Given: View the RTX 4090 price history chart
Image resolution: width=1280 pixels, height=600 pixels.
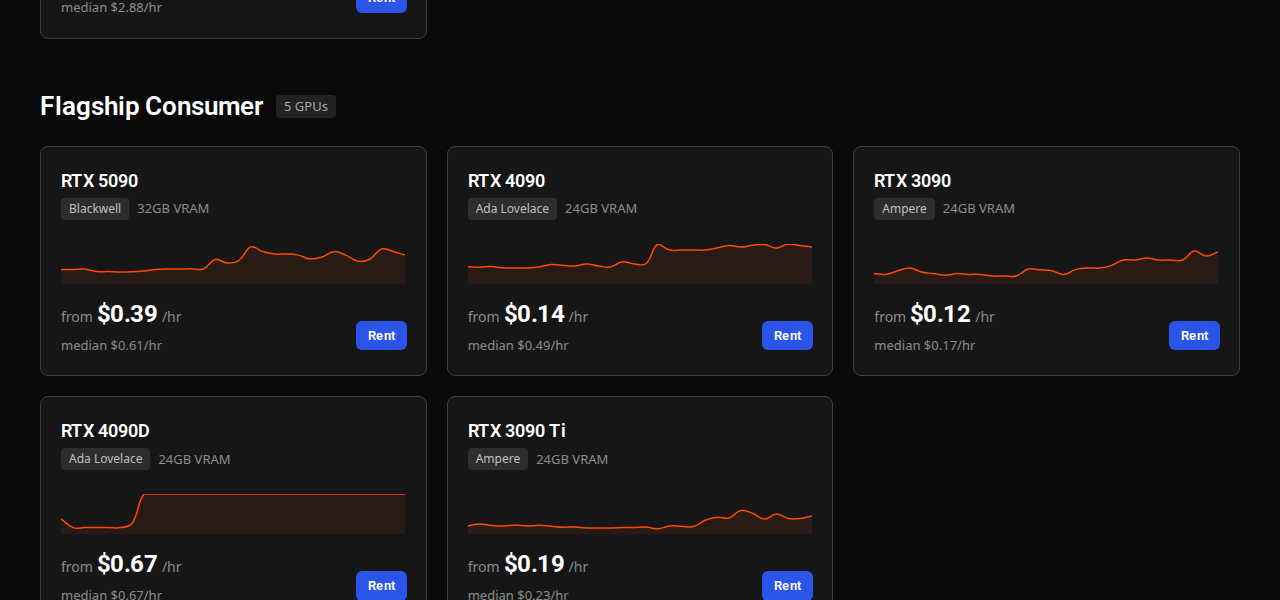Looking at the screenshot, I should 640,264.
